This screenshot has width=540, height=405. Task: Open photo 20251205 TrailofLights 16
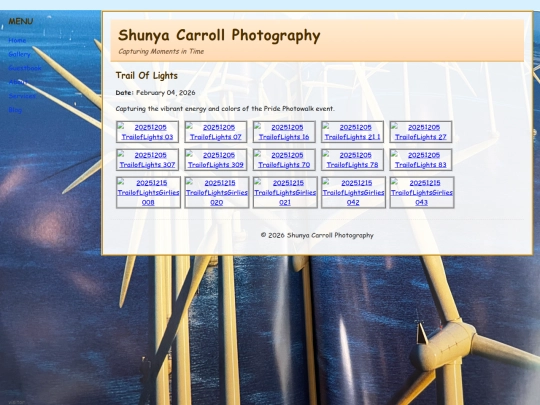(284, 132)
